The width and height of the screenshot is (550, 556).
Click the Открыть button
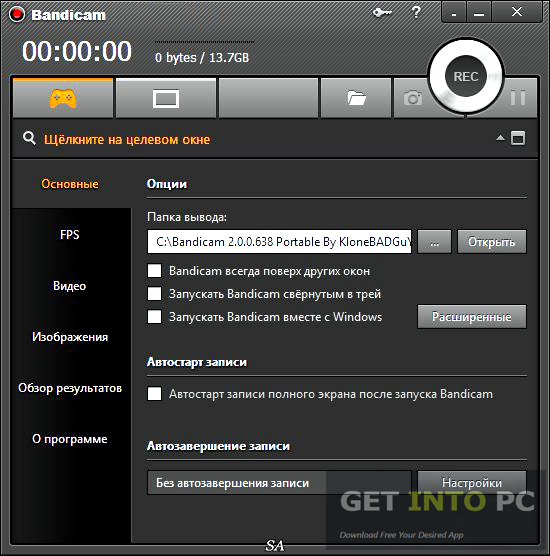491,241
